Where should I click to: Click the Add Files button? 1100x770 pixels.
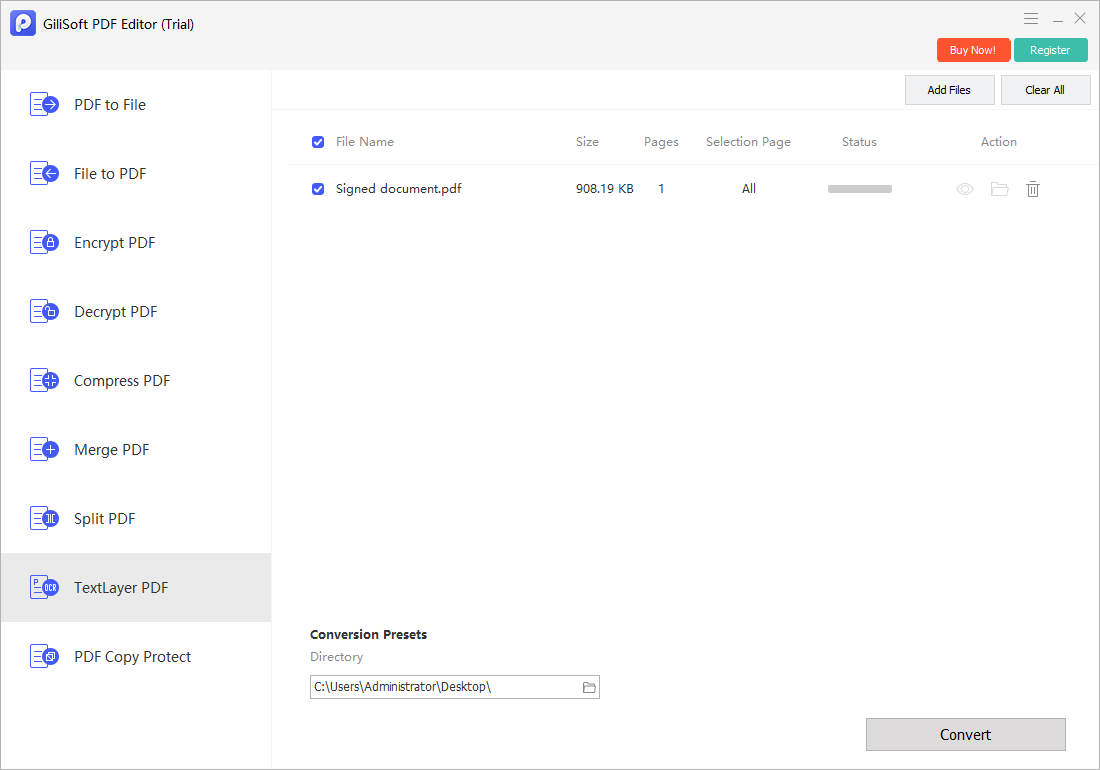[x=949, y=90]
